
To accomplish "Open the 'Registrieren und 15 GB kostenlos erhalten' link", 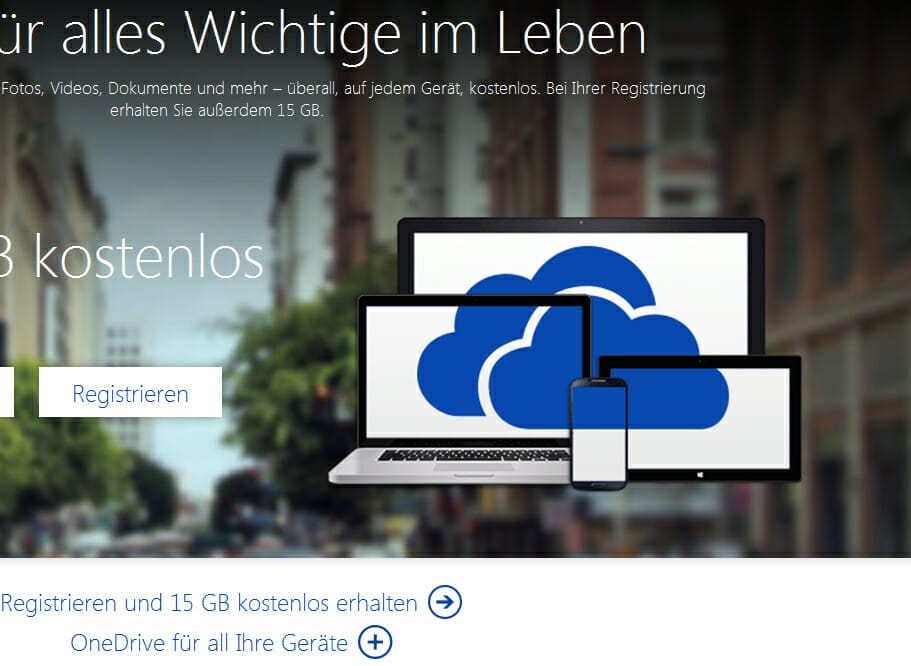I will click(x=209, y=603).
